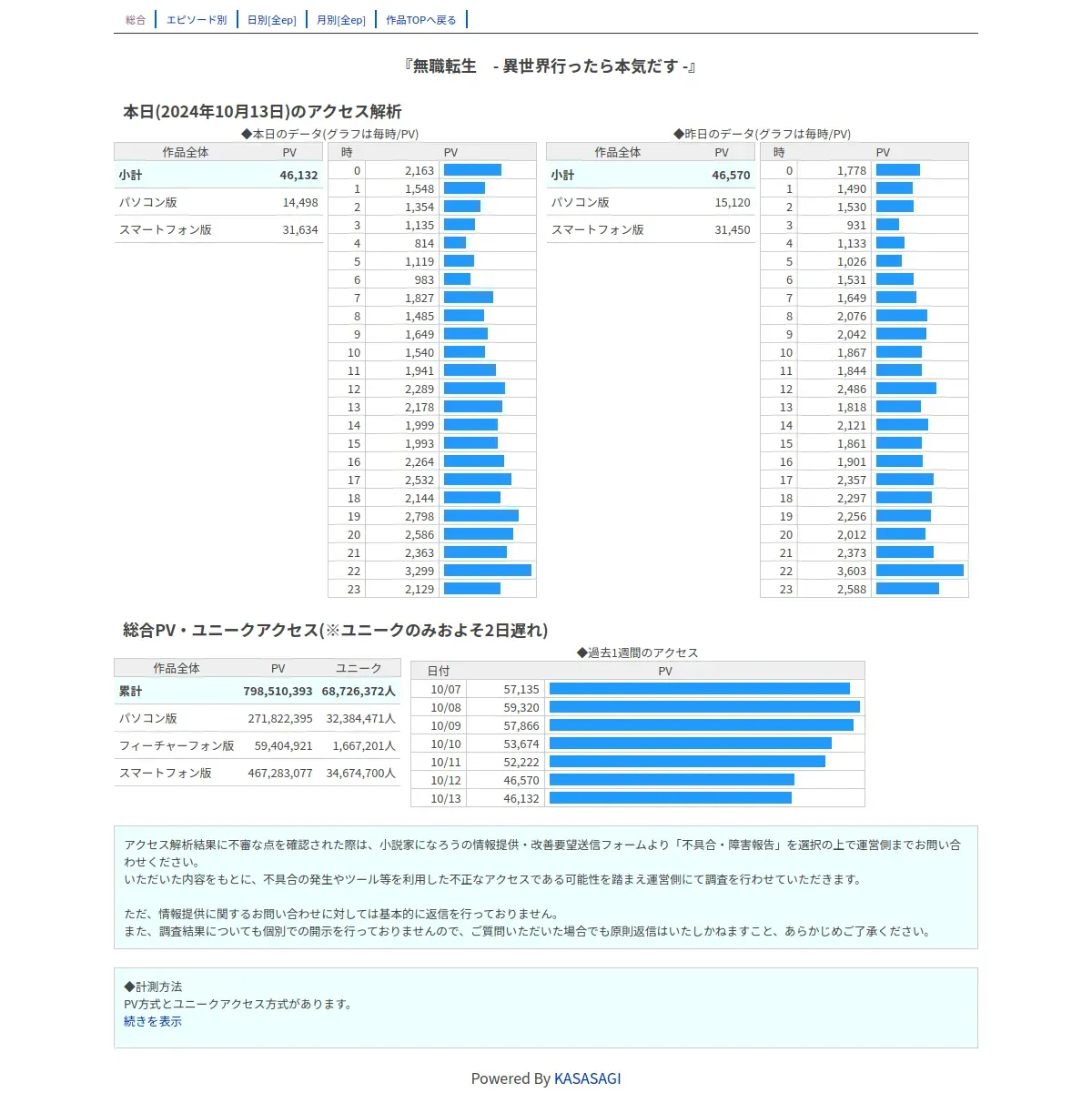The height and width of the screenshot is (1093, 1092).
Task: Select the unique count 34,674,700人
Action: point(361,774)
